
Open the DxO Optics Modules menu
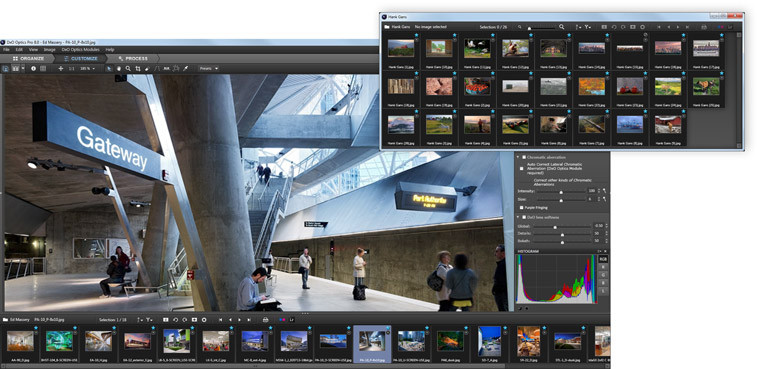click(x=81, y=50)
